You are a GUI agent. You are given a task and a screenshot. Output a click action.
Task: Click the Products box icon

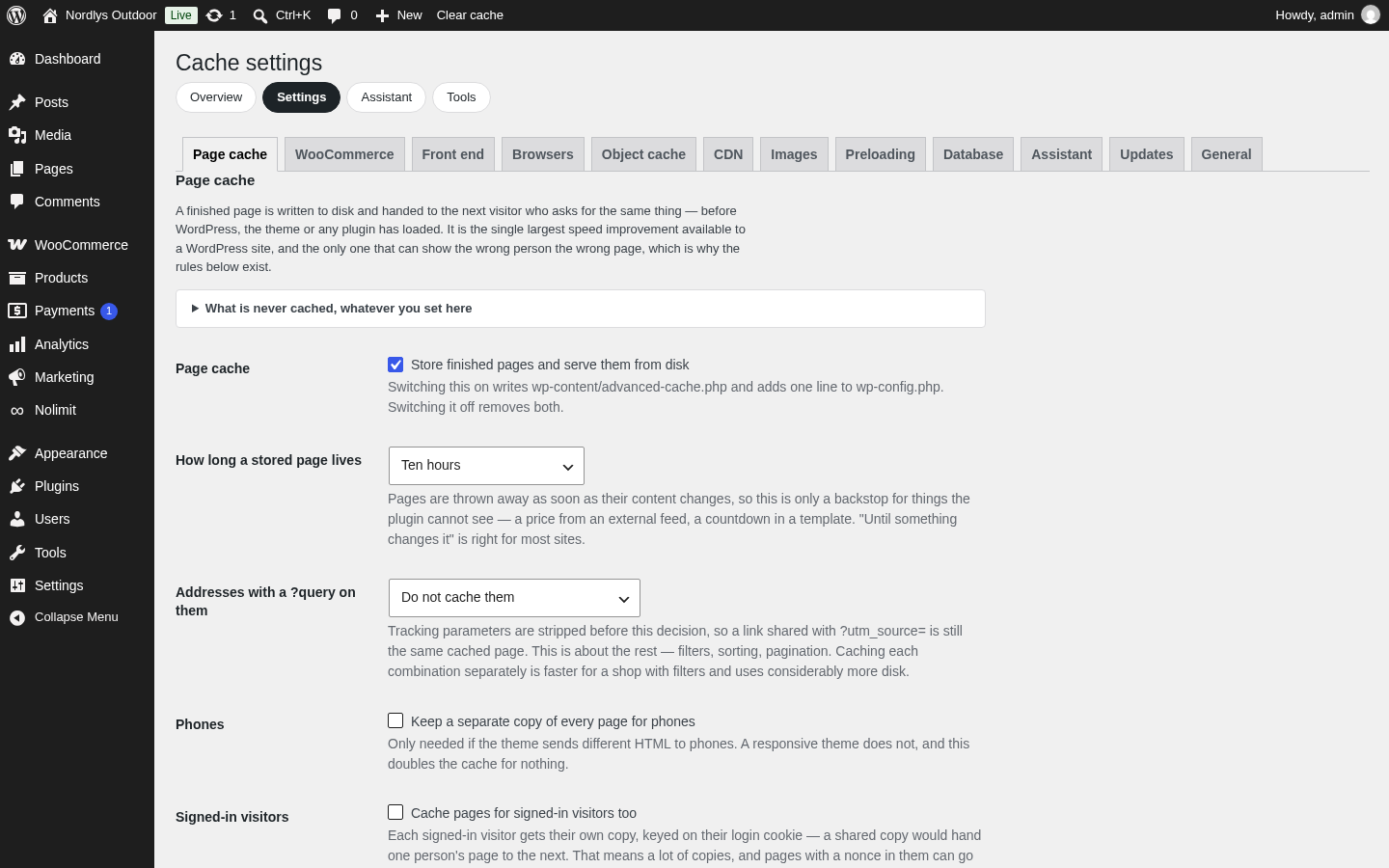17,278
